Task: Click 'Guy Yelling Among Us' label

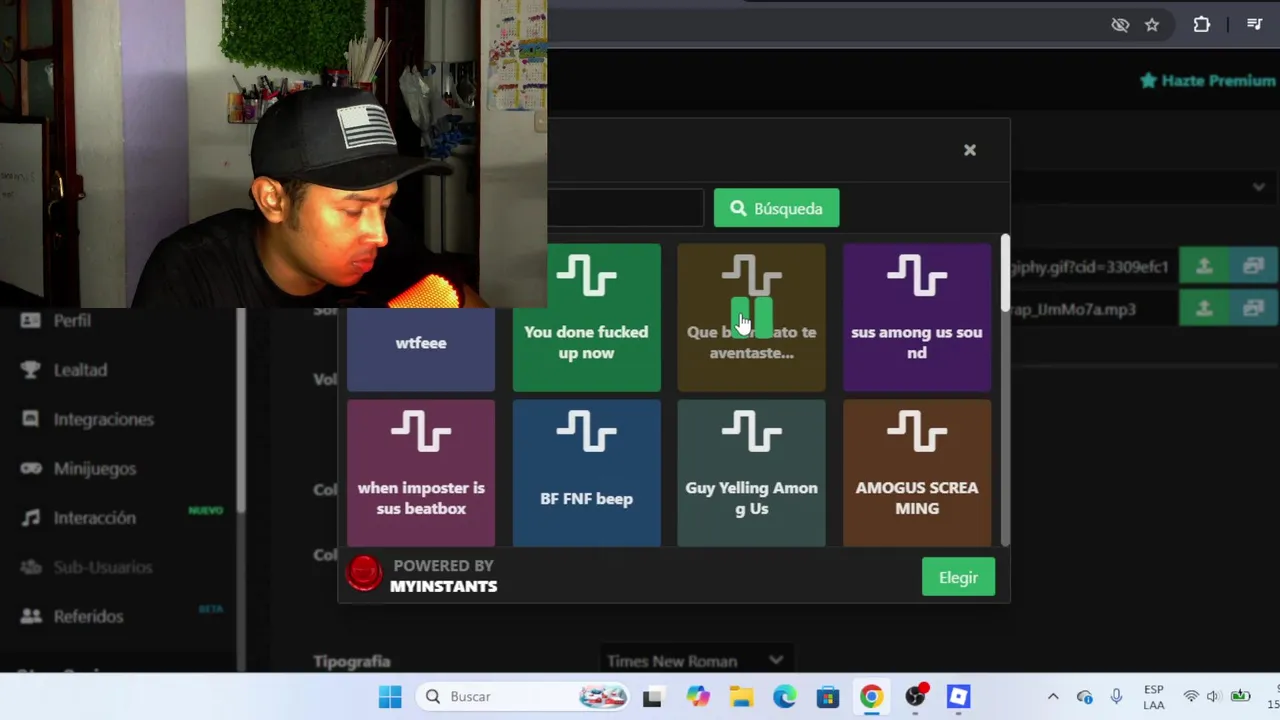Action: click(x=751, y=498)
